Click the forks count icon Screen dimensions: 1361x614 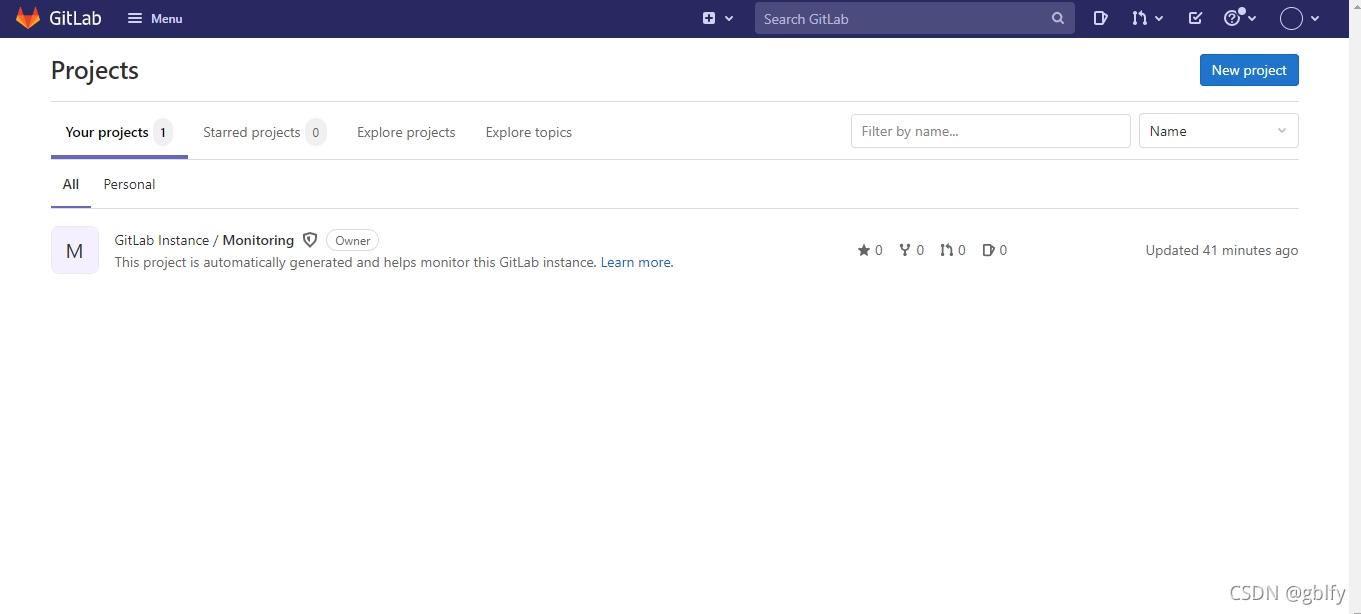tap(905, 250)
